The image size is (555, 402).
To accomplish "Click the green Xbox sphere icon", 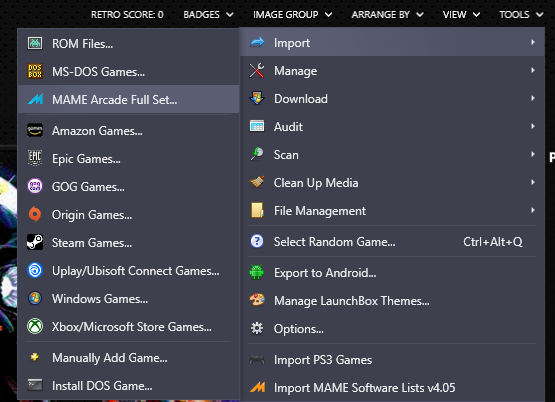I will (35, 326).
